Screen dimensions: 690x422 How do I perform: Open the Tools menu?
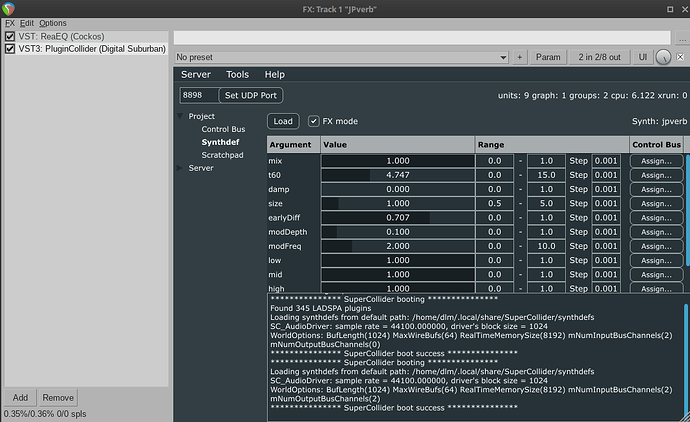tap(237, 75)
